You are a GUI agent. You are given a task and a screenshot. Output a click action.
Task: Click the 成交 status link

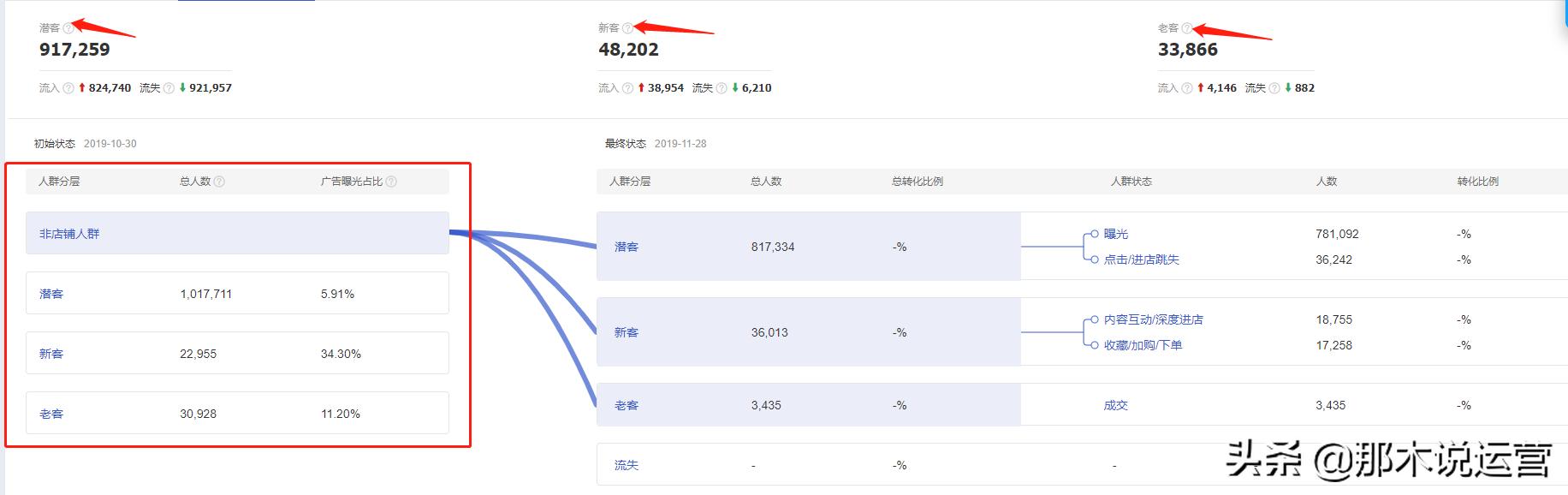tap(1116, 405)
